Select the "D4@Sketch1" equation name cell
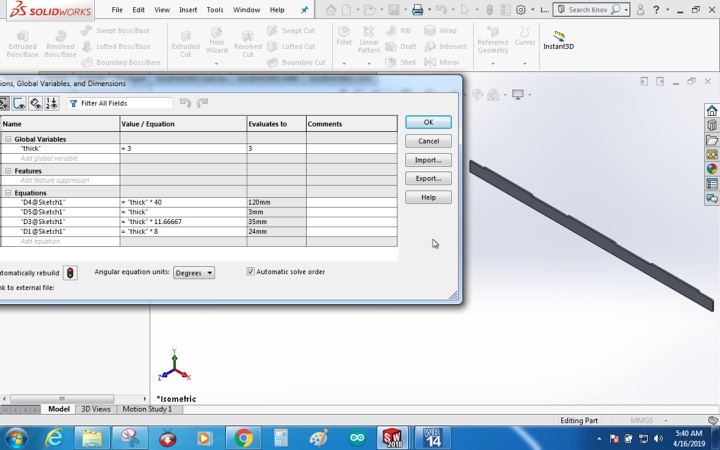Viewport: 720px width, 450px height. click(x=60, y=202)
